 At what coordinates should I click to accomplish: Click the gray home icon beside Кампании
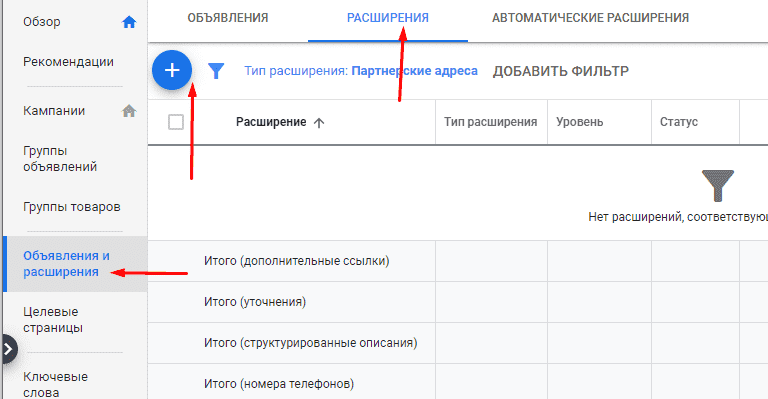(x=129, y=111)
